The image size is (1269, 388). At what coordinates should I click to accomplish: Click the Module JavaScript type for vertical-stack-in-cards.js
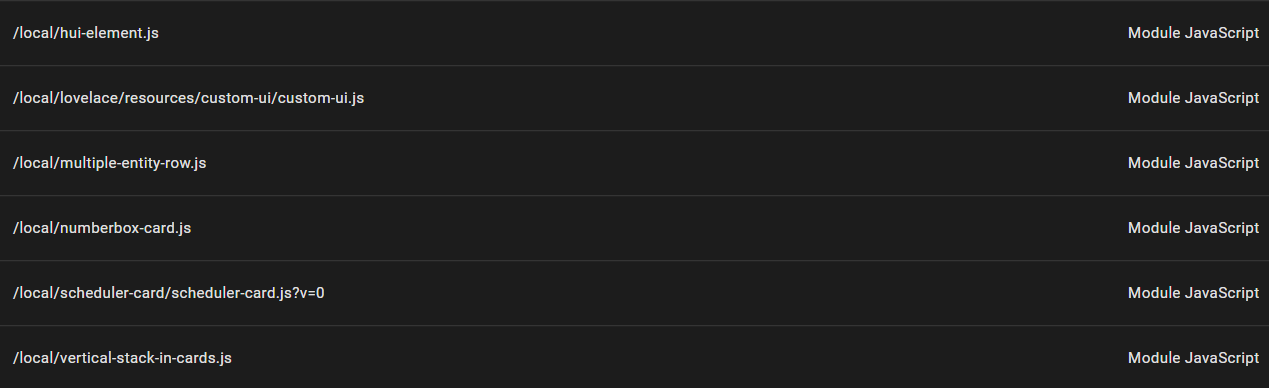tap(1193, 358)
